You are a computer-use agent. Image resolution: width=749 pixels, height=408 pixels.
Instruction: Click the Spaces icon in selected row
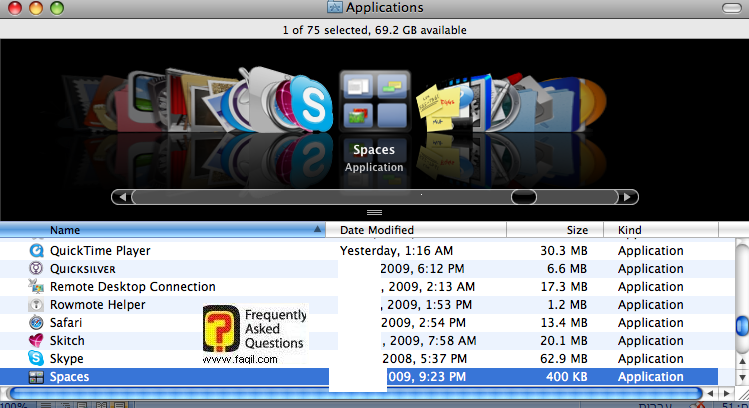coord(36,376)
